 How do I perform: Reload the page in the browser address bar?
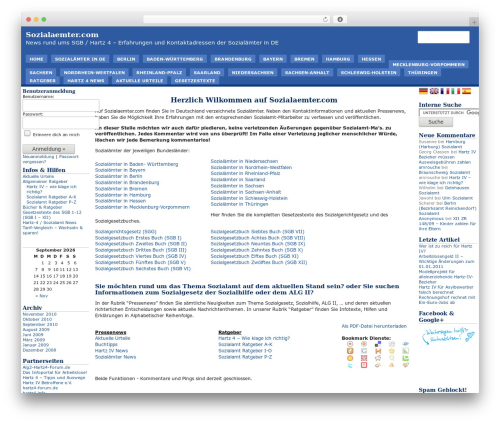(x=325, y=19)
